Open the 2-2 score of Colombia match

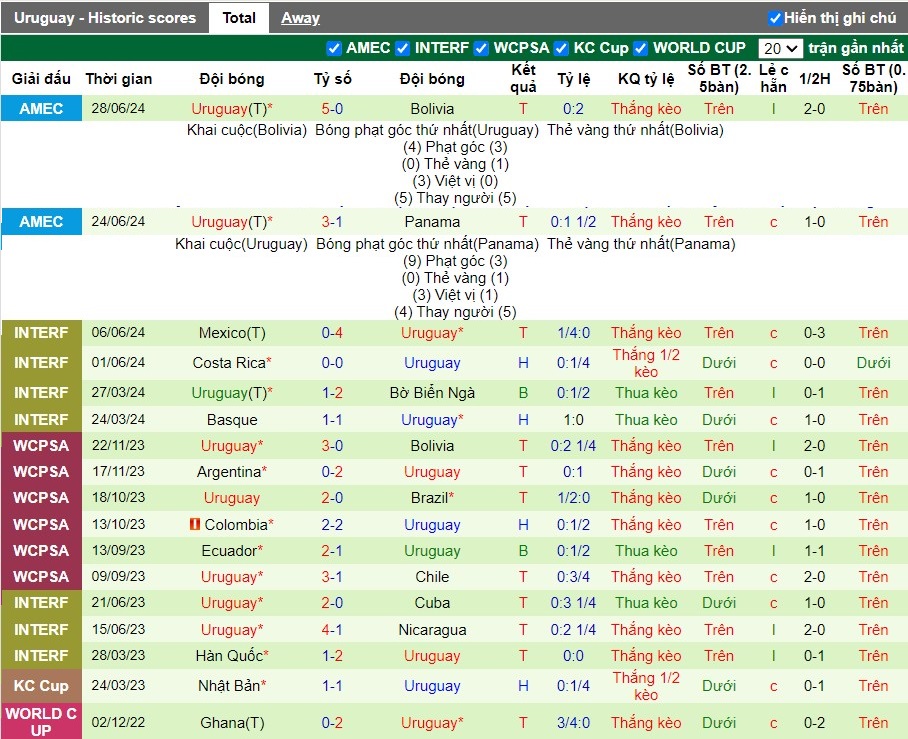[332, 525]
